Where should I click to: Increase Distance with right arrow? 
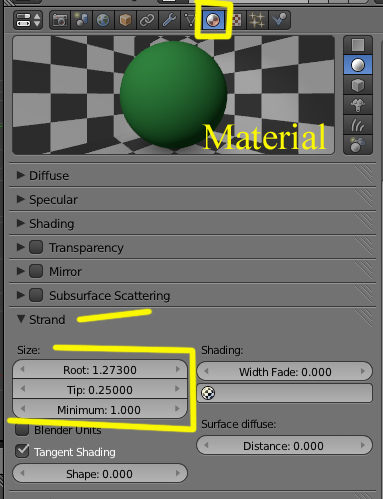[x=363, y=445]
